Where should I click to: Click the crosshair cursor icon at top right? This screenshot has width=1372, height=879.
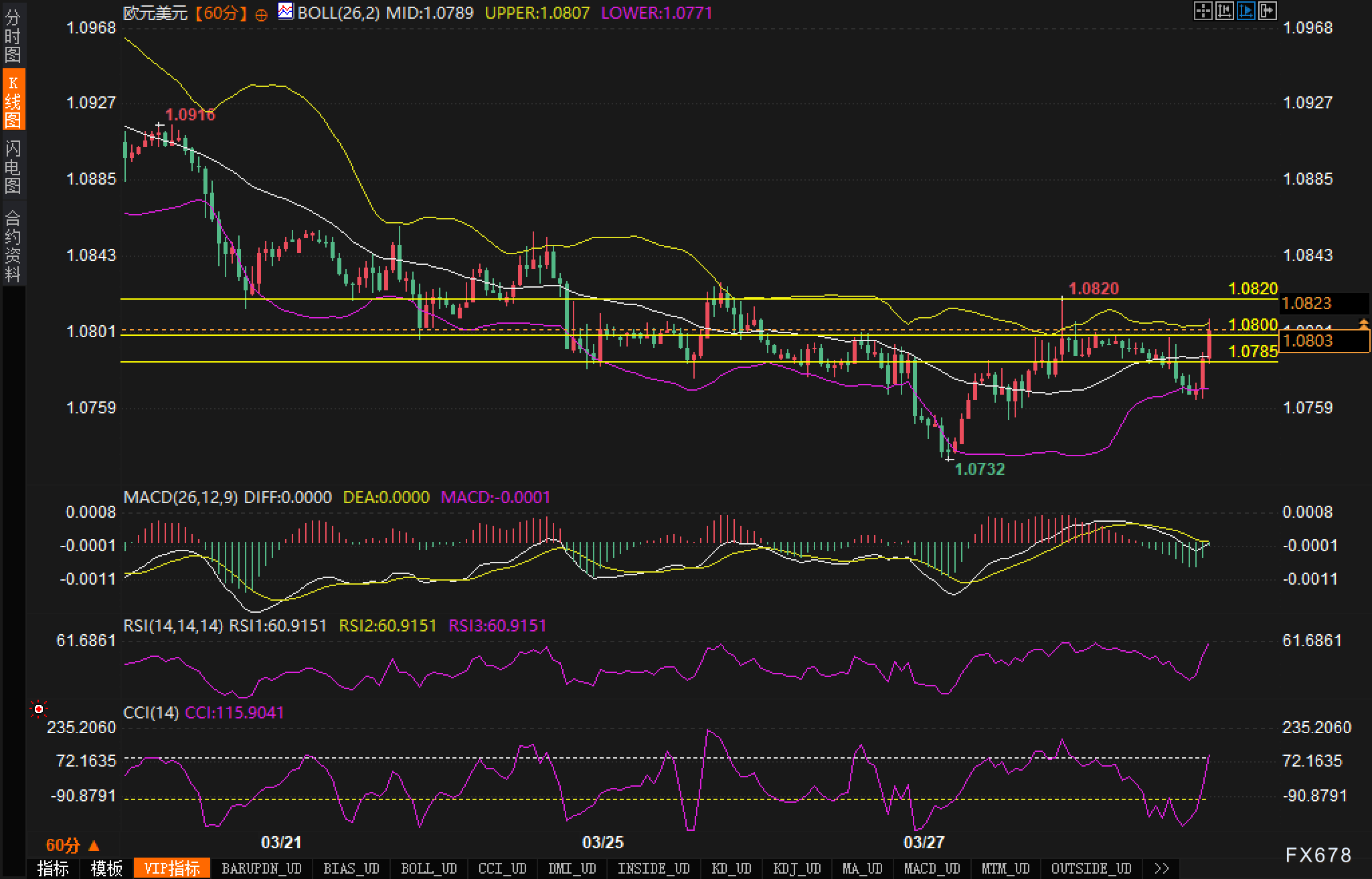click(1203, 11)
